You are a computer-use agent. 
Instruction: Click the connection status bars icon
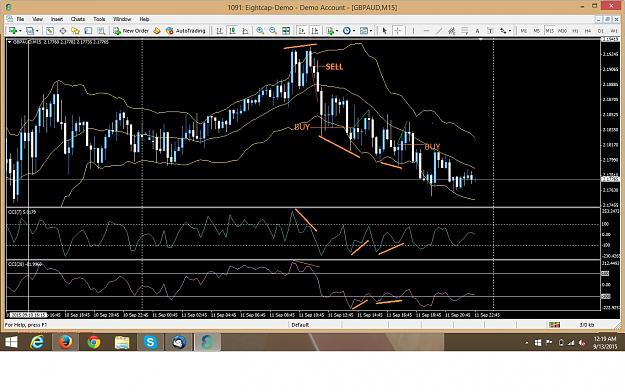tap(554, 325)
